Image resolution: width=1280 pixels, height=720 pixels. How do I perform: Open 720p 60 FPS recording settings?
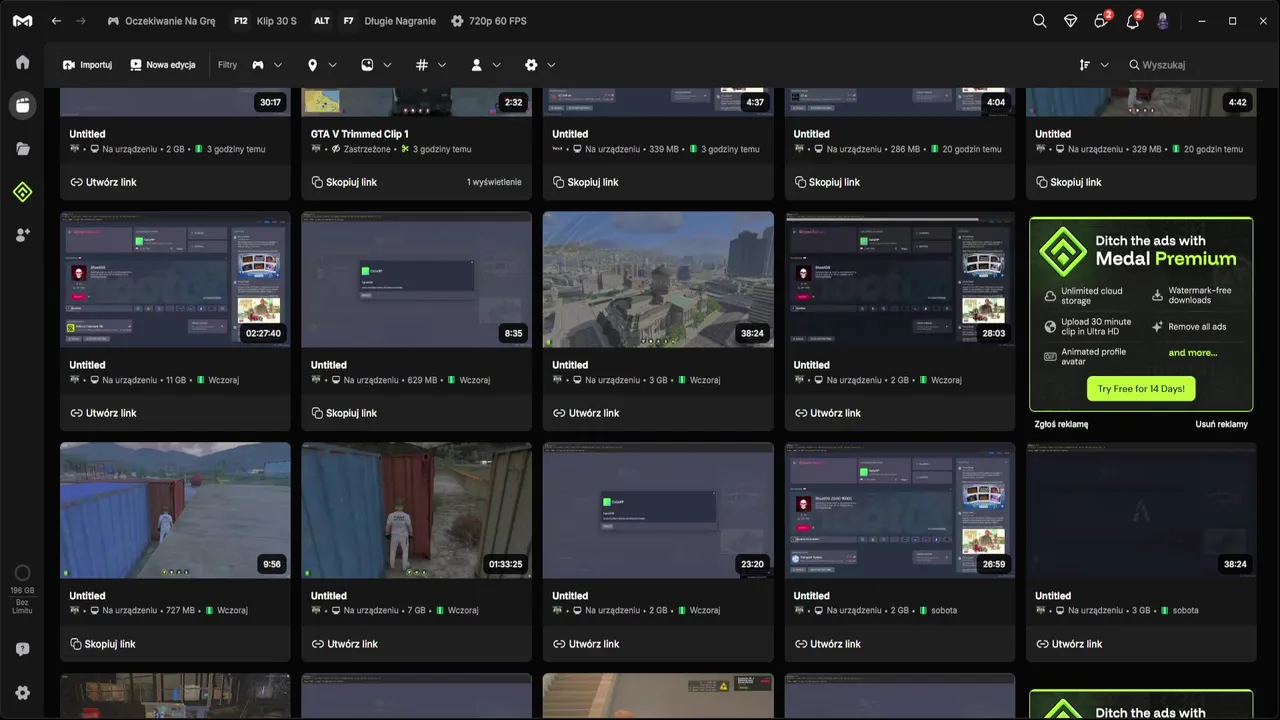[488, 21]
